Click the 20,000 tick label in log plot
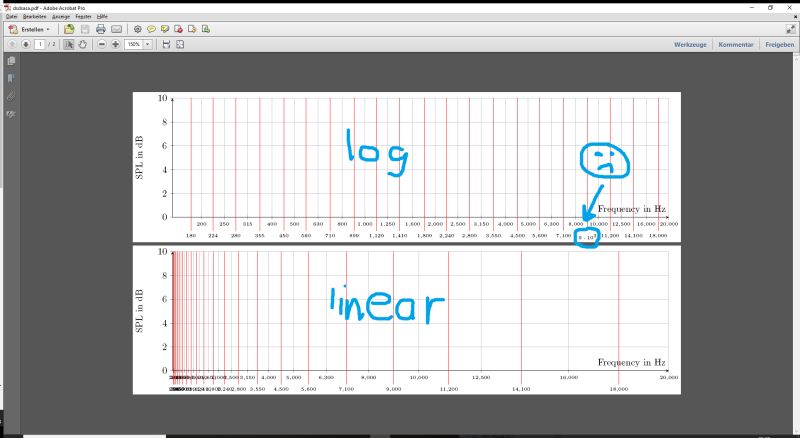The image size is (800, 438). (x=669, y=224)
